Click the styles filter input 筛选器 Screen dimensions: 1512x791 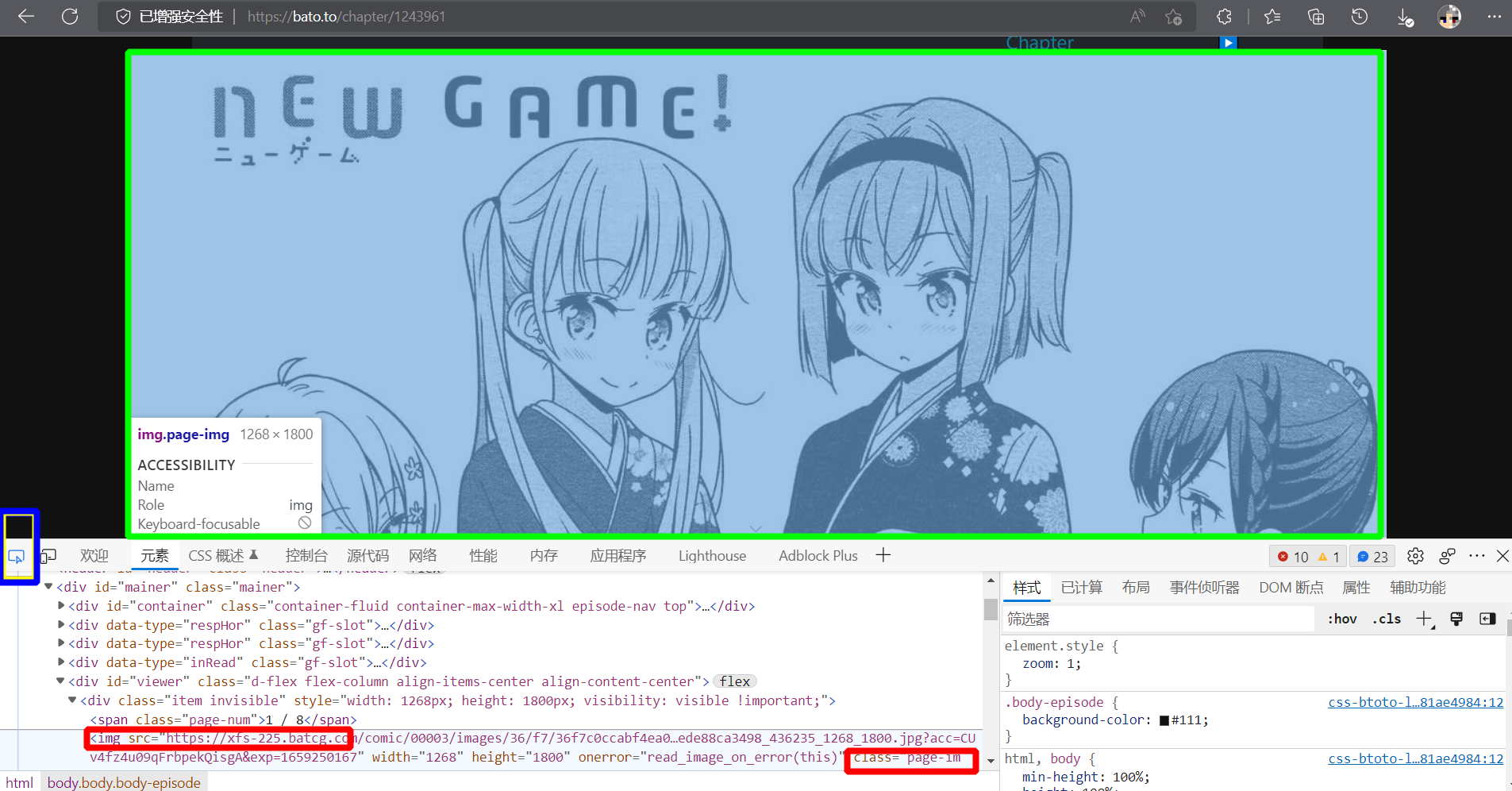pyautogui.click(x=1159, y=619)
